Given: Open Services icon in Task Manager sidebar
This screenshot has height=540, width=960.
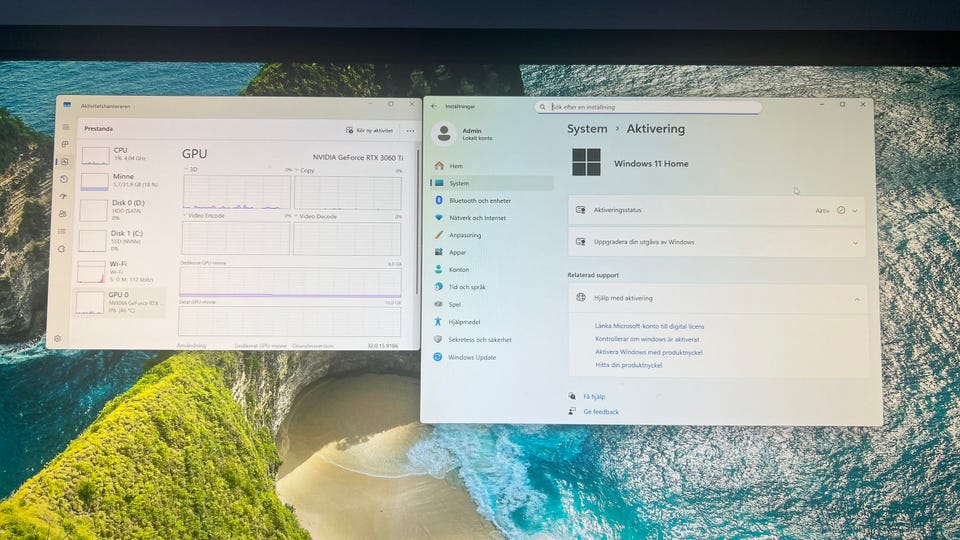Looking at the screenshot, I should coord(61,249).
